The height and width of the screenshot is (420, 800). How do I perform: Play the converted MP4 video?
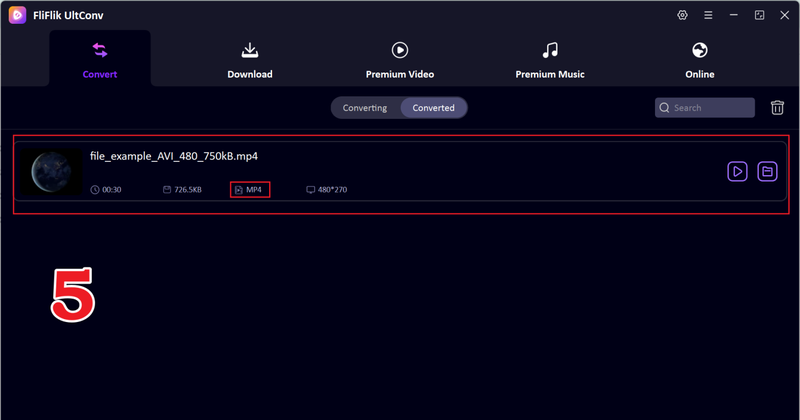[x=737, y=171]
